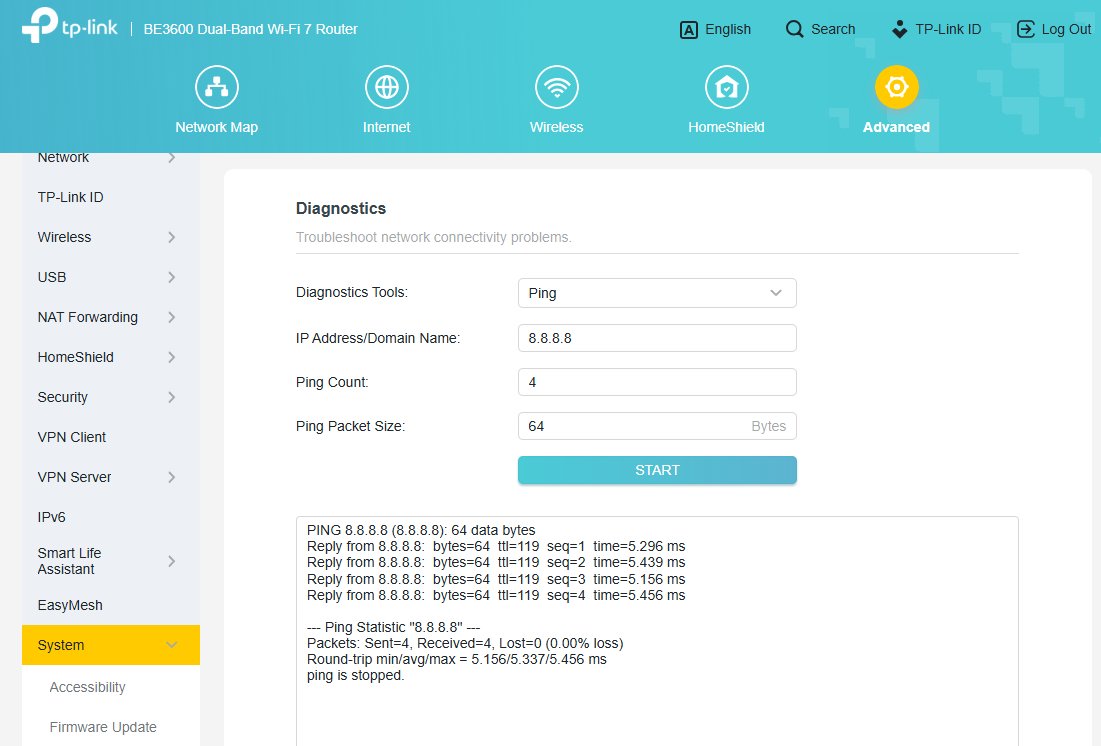Click the Internet globe icon
Viewport: 1101px width, 746px height.
pyautogui.click(x=386, y=88)
